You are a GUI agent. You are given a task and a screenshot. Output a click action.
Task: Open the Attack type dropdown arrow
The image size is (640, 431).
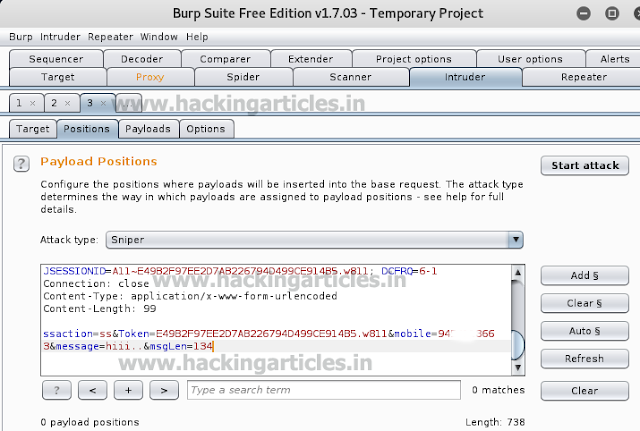tap(516, 240)
